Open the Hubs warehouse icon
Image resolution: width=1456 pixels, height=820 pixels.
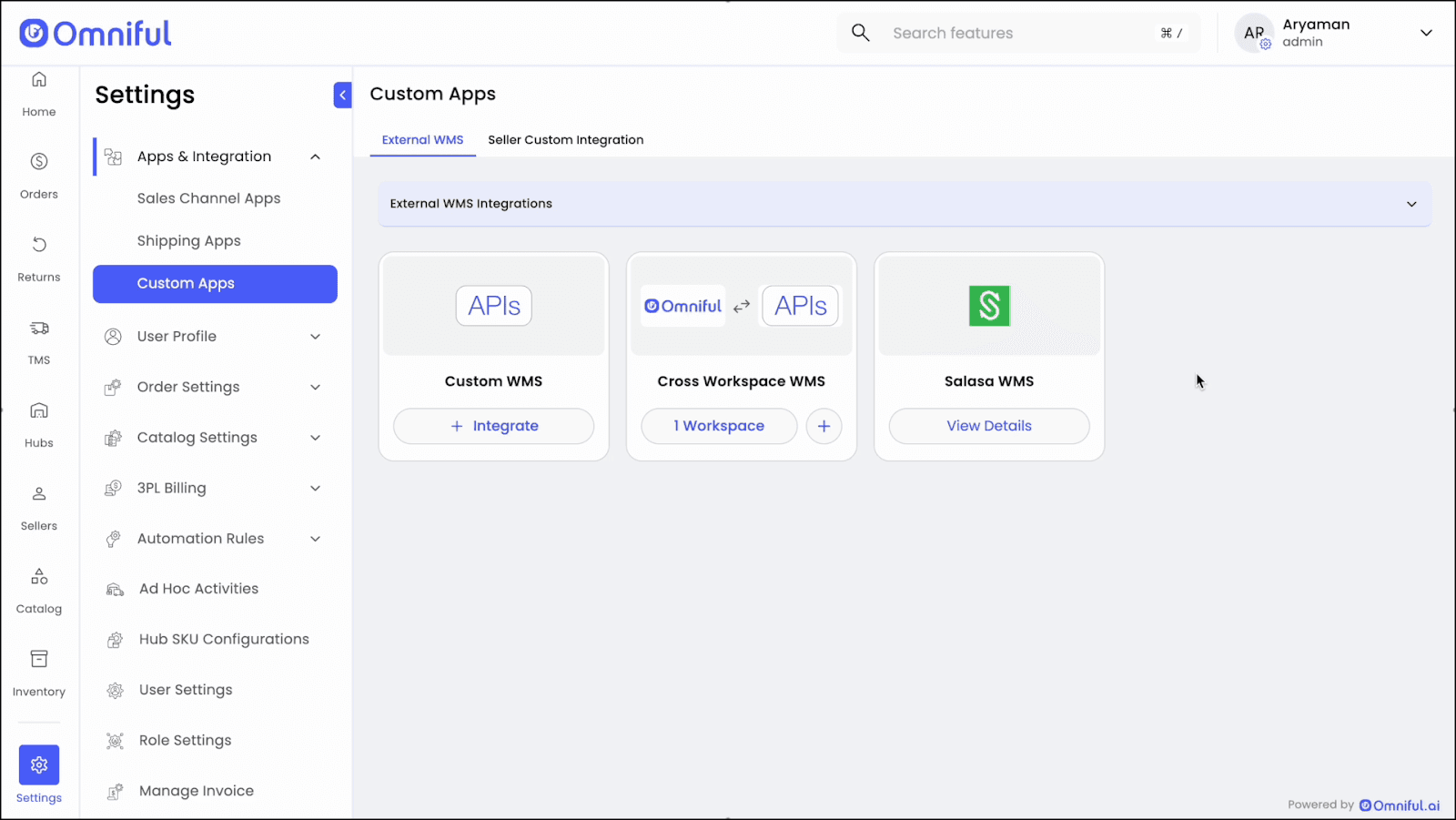[39, 411]
